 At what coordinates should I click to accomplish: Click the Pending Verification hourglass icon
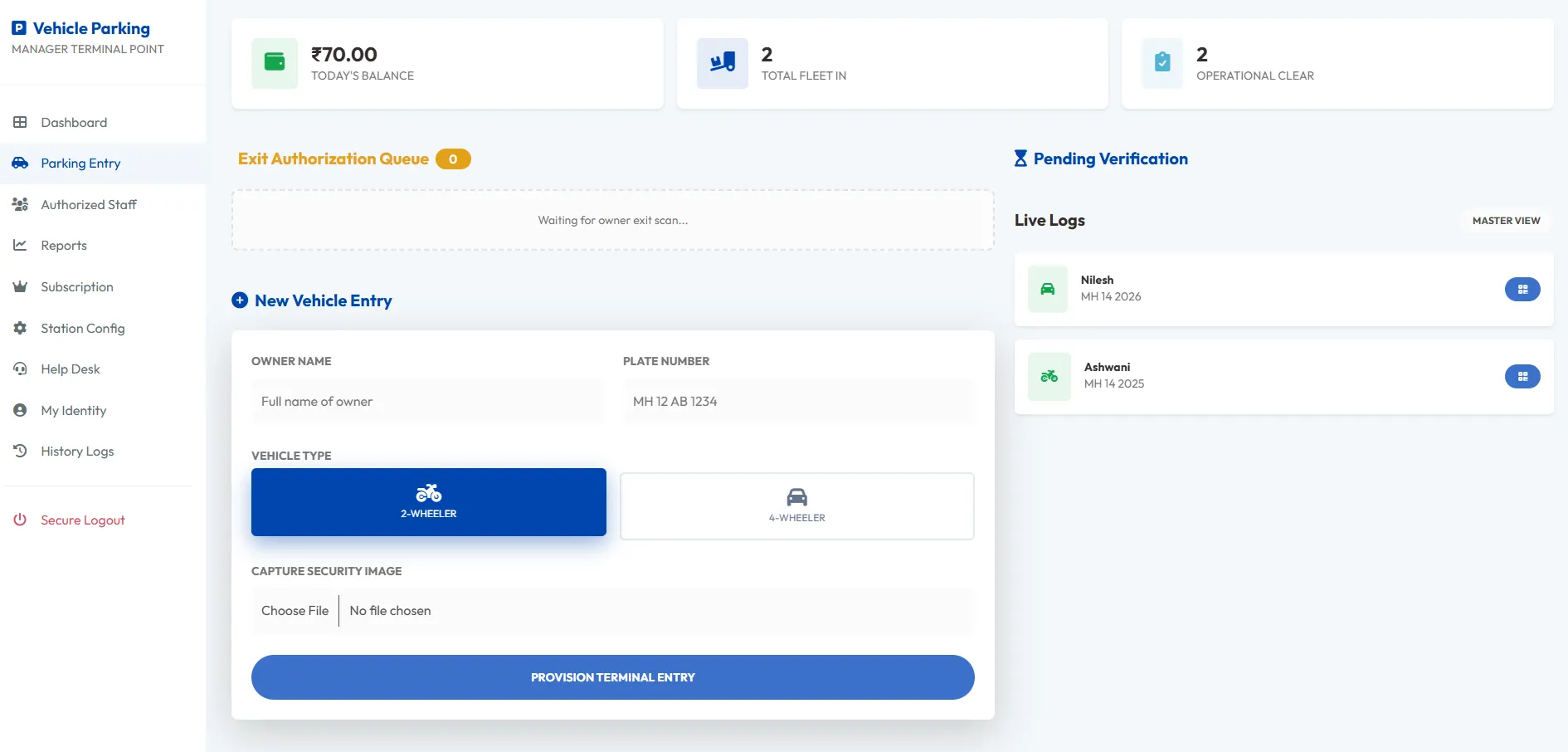[x=1020, y=159]
